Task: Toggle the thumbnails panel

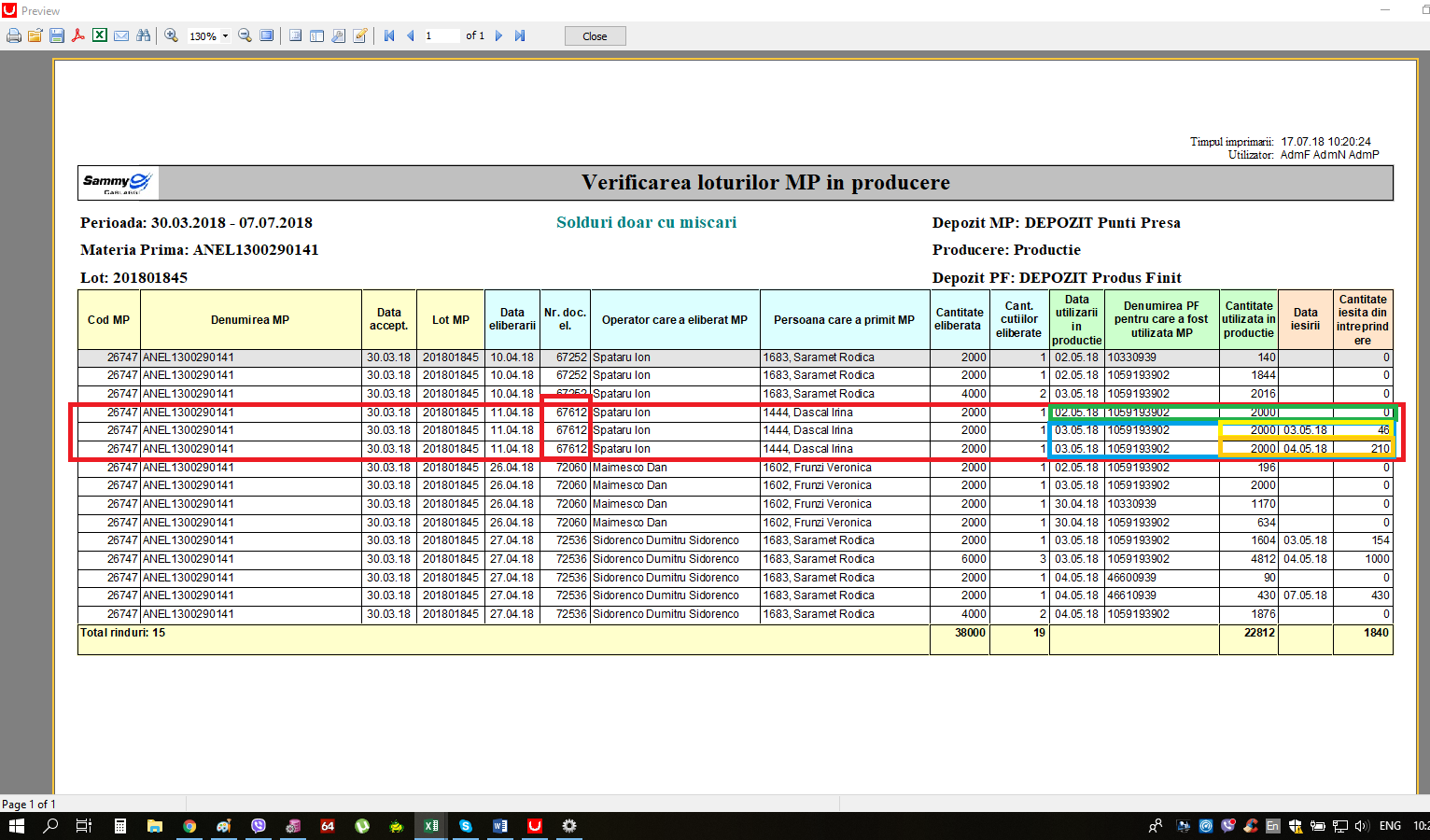Action: [316, 35]
